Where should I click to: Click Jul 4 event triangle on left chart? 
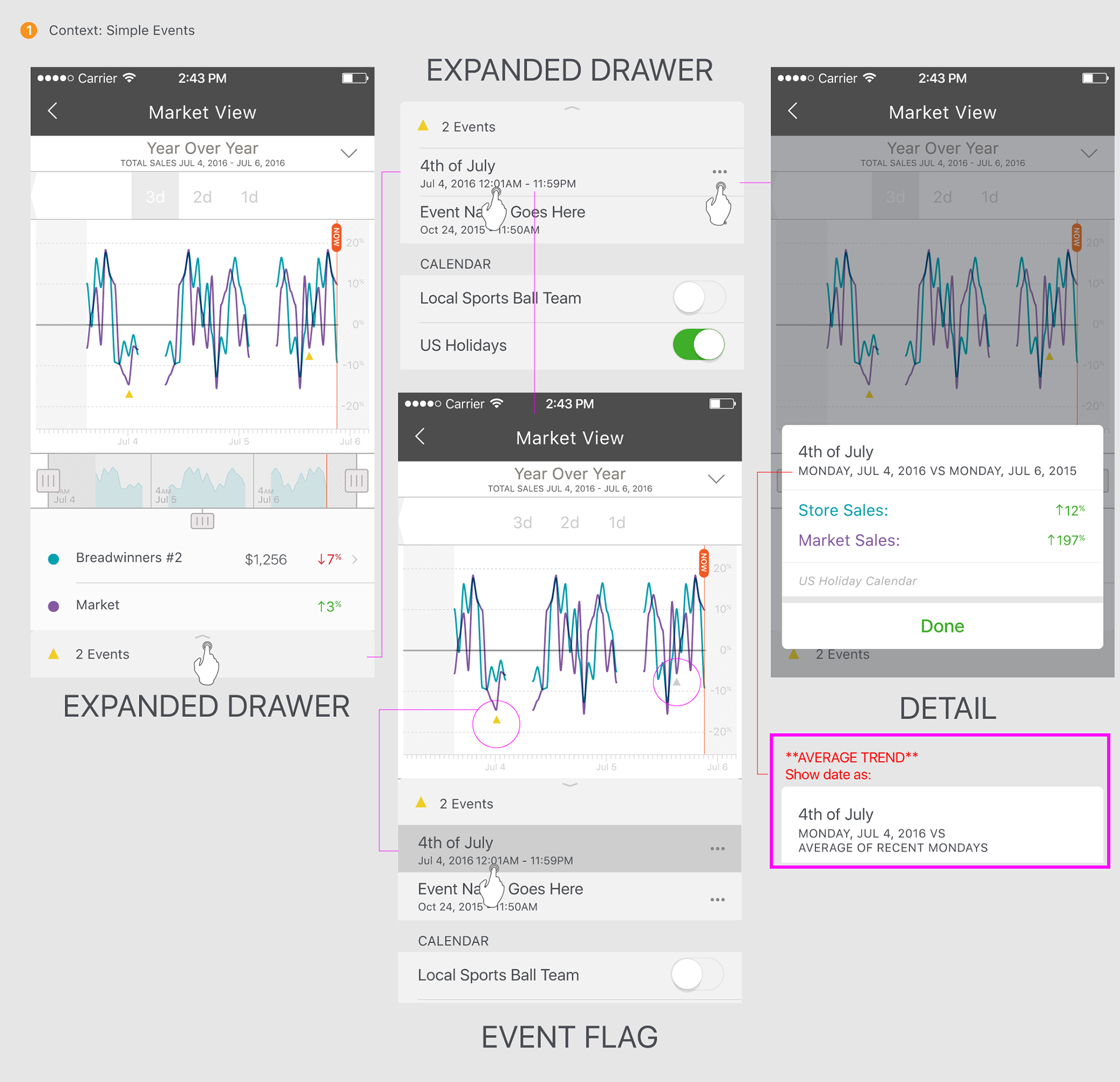[x=129, y=394]
